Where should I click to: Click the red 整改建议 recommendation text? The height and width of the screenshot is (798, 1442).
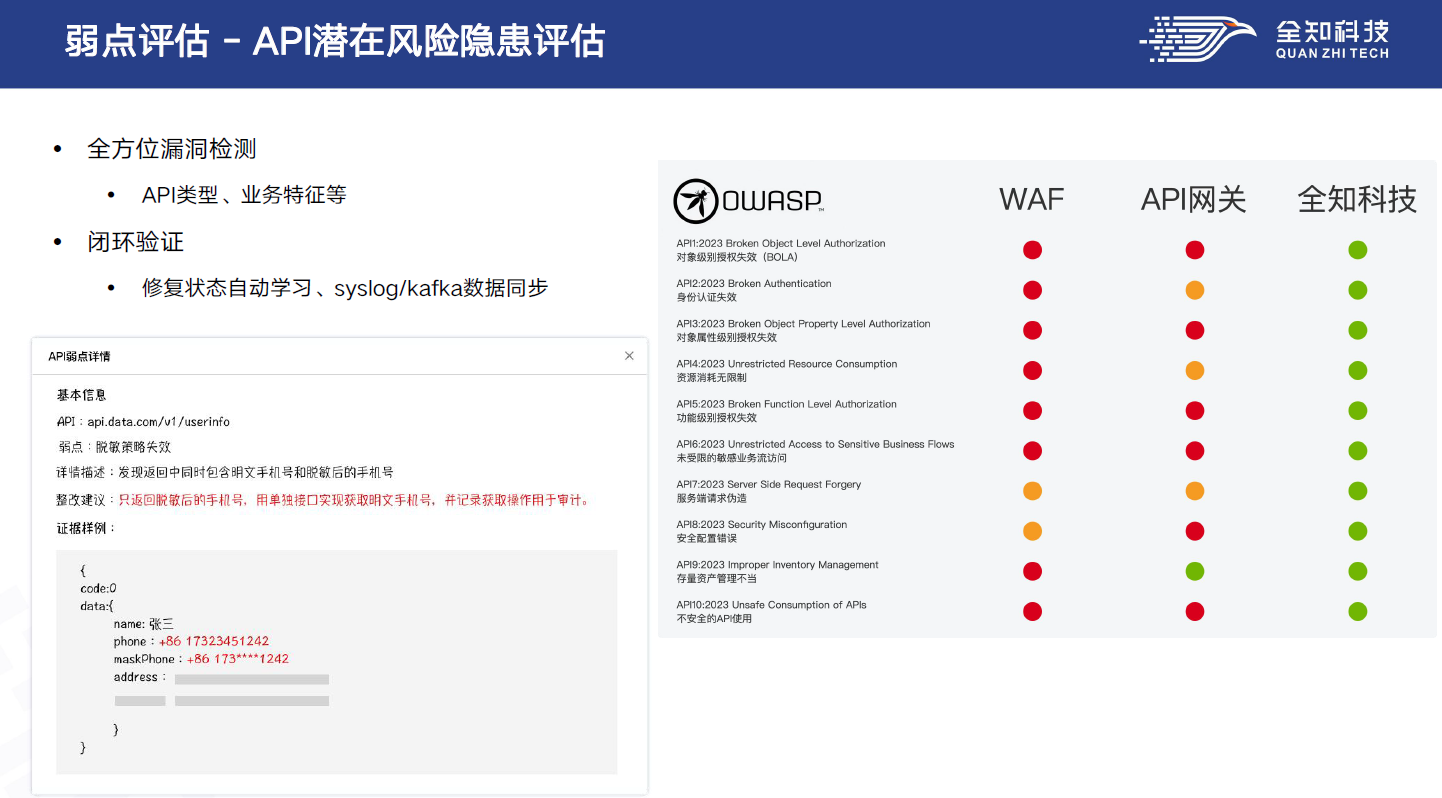coord(354,500)
